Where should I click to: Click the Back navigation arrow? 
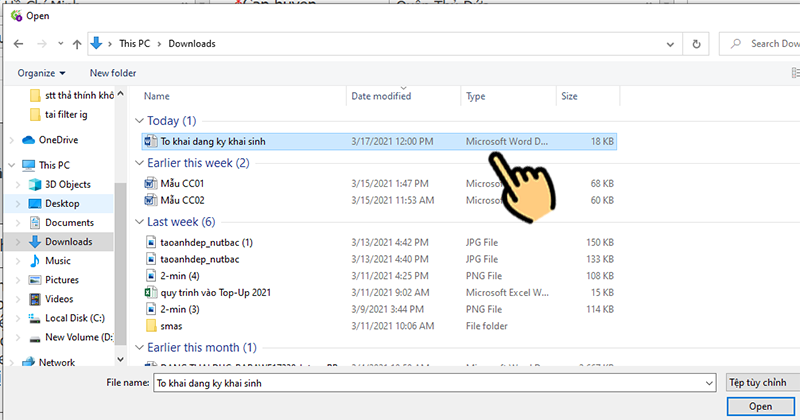[x=17, y=43]
